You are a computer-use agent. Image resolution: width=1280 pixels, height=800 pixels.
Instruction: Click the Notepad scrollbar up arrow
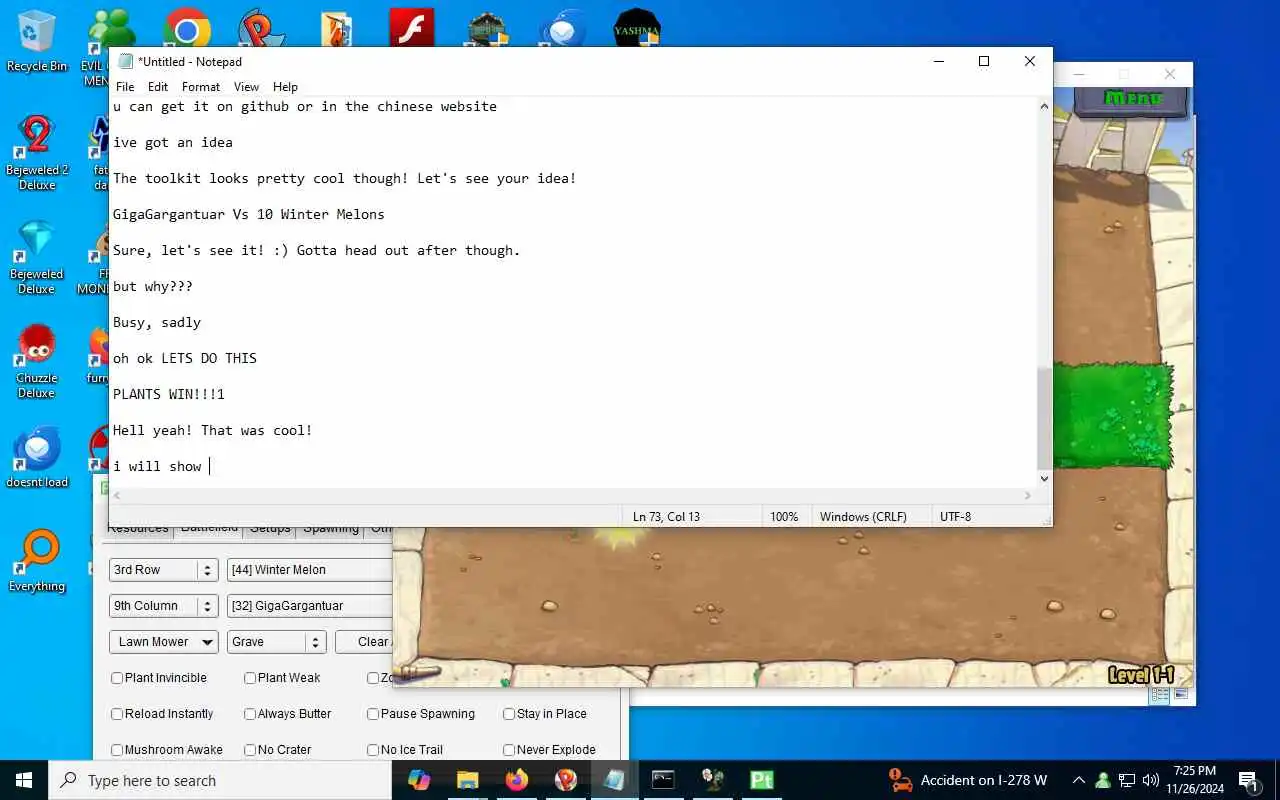1044,106
